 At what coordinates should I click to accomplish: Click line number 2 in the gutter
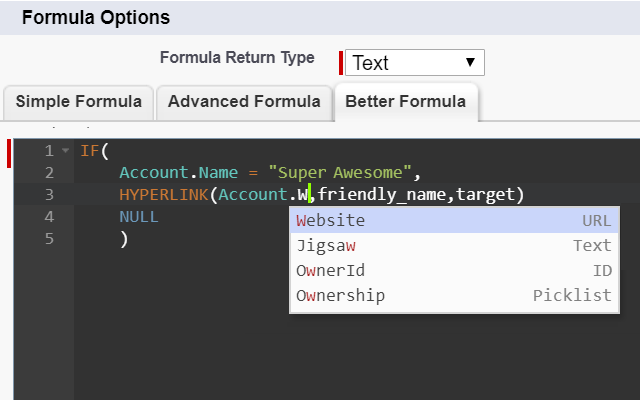pos(49,173)
